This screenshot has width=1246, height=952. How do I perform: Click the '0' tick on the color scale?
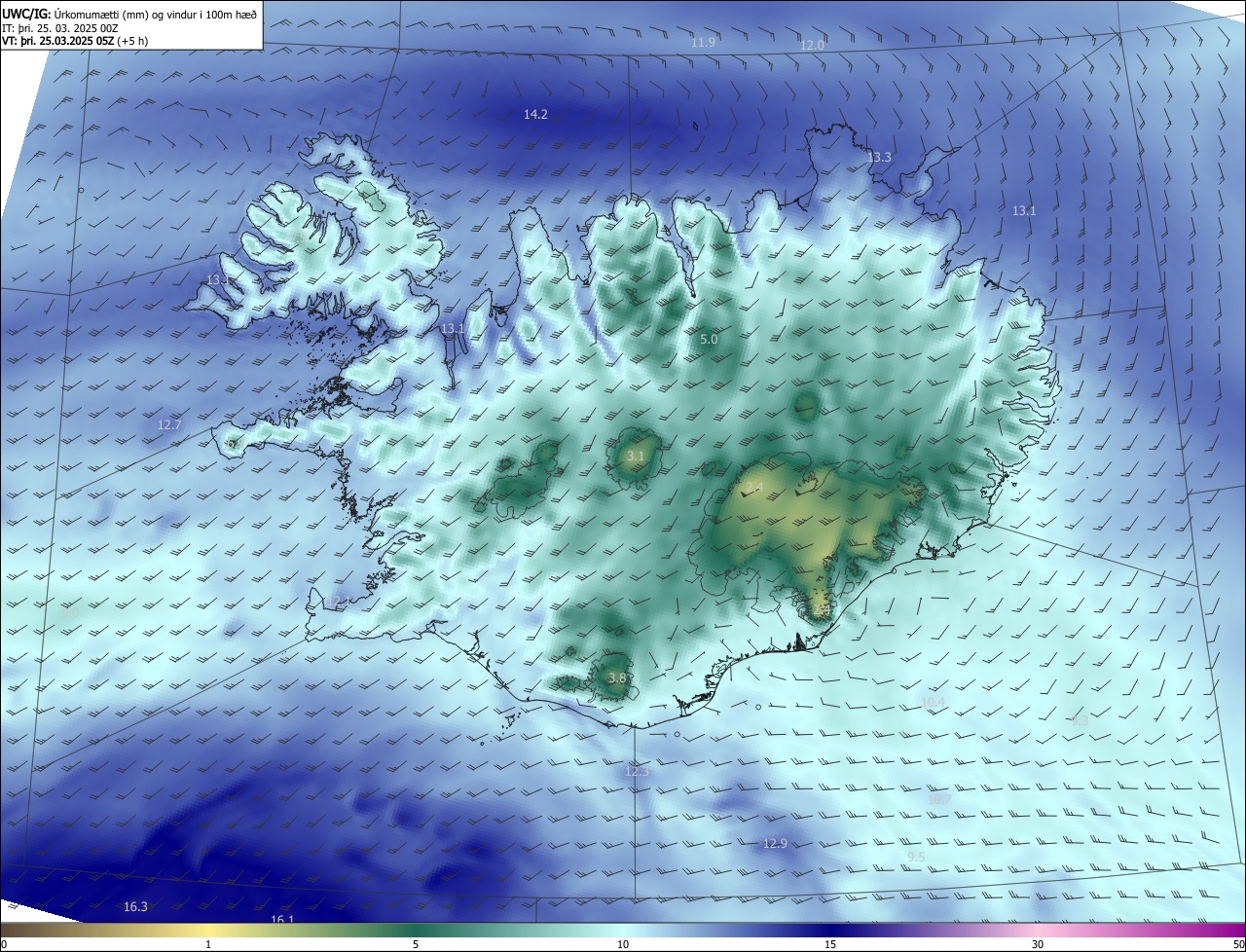click(x=4, y=944)
